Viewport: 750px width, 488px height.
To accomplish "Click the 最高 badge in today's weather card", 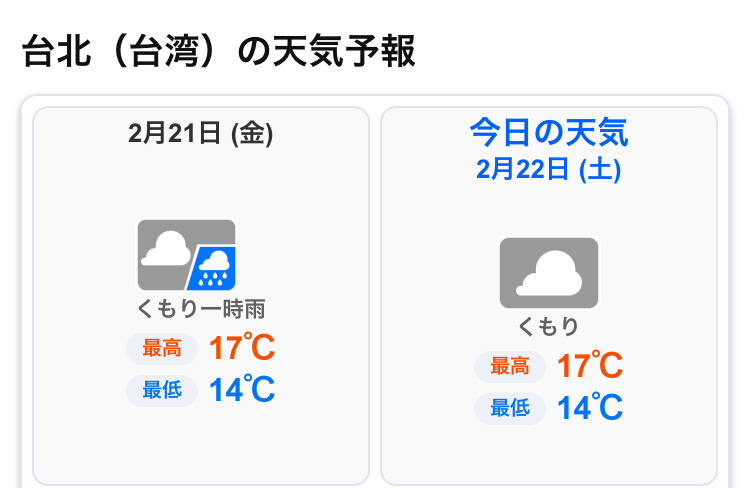I will coord(510,366).
